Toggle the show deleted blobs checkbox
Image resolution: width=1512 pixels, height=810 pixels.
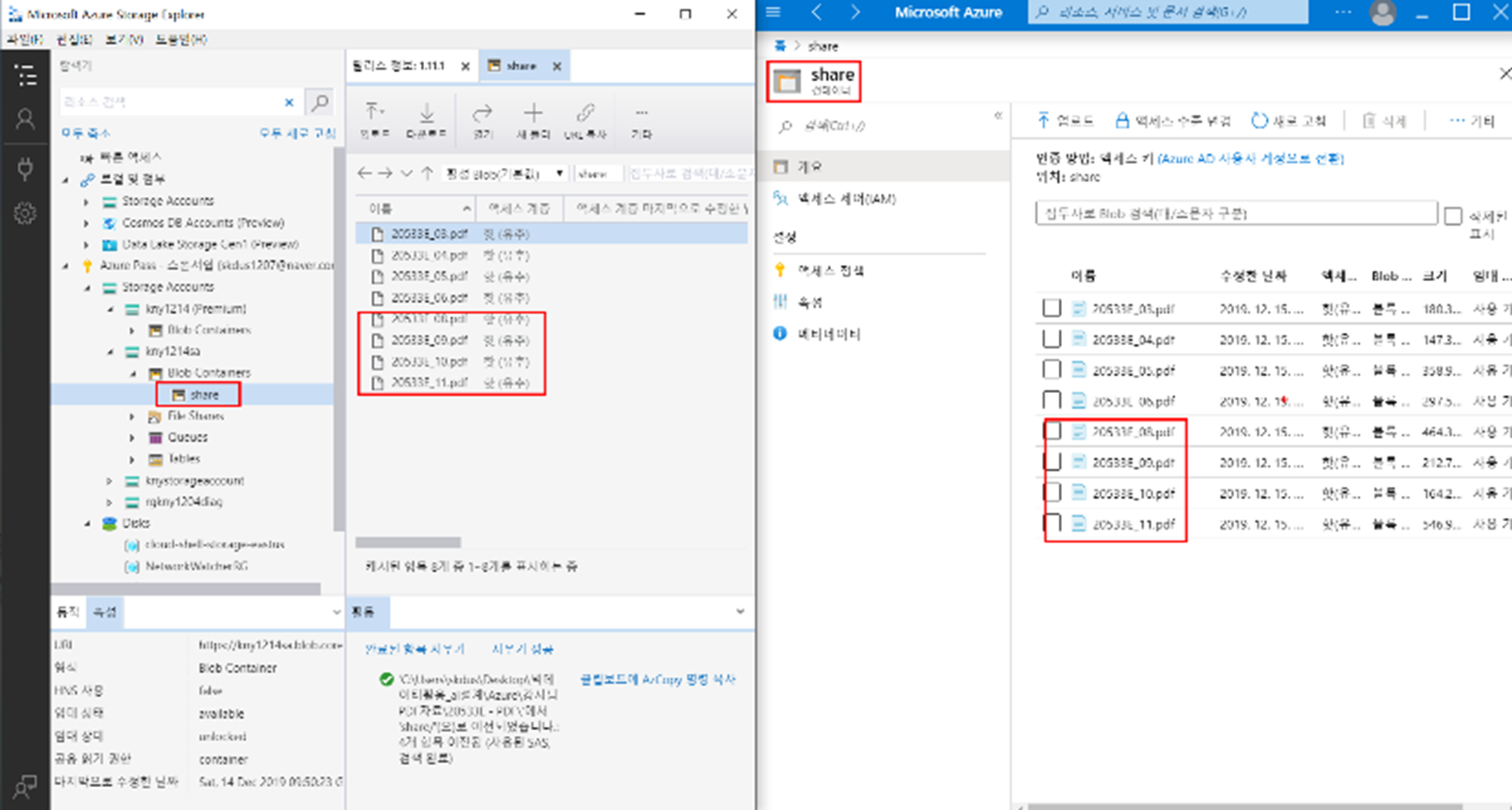tap(1453, 216)
